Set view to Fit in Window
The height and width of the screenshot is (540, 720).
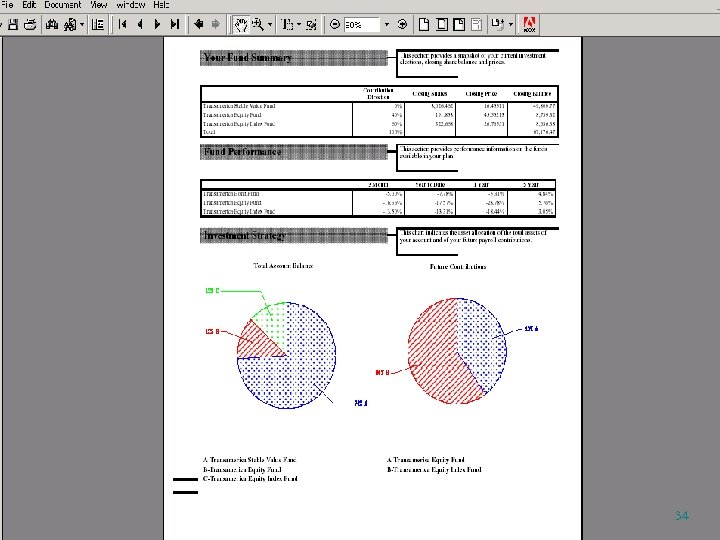coord(442,24)
